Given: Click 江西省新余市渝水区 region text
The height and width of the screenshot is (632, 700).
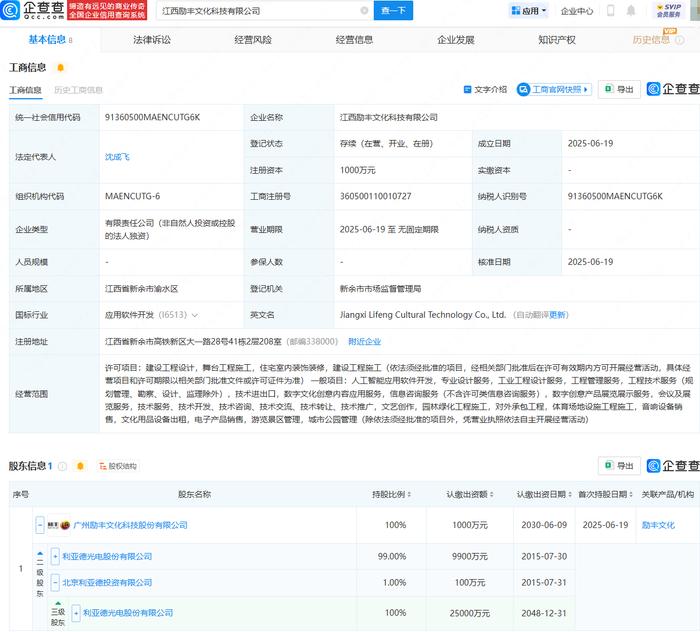Looking at the screenshot, I should [x=142, y=289].
